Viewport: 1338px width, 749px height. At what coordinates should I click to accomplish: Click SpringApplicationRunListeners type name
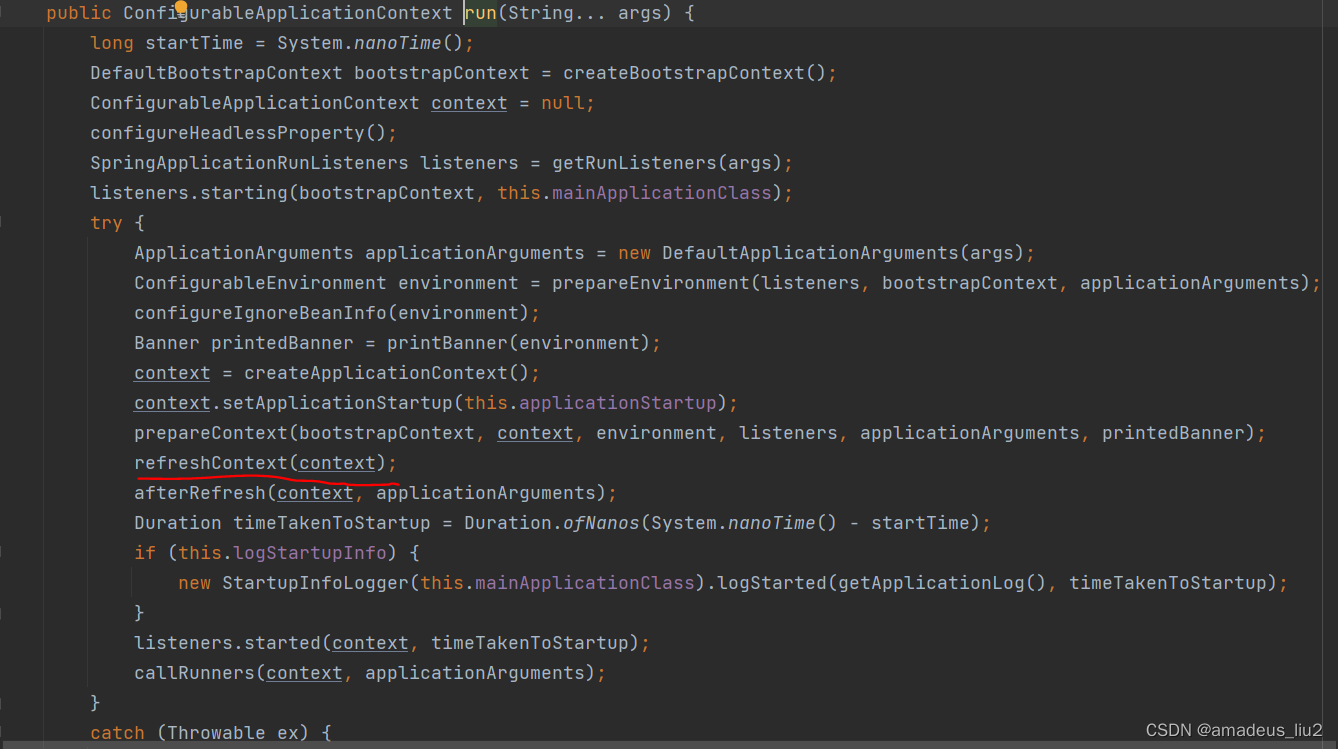249,163
